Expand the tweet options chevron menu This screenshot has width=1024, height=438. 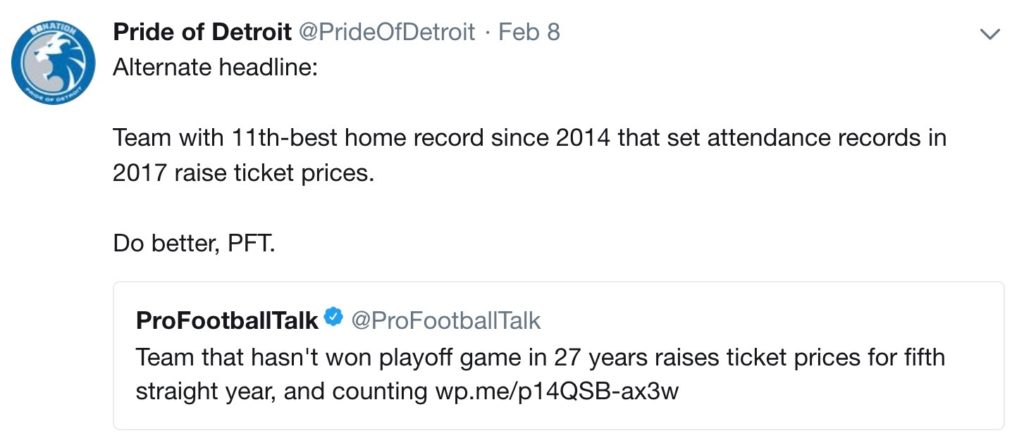tap(991, 34)
